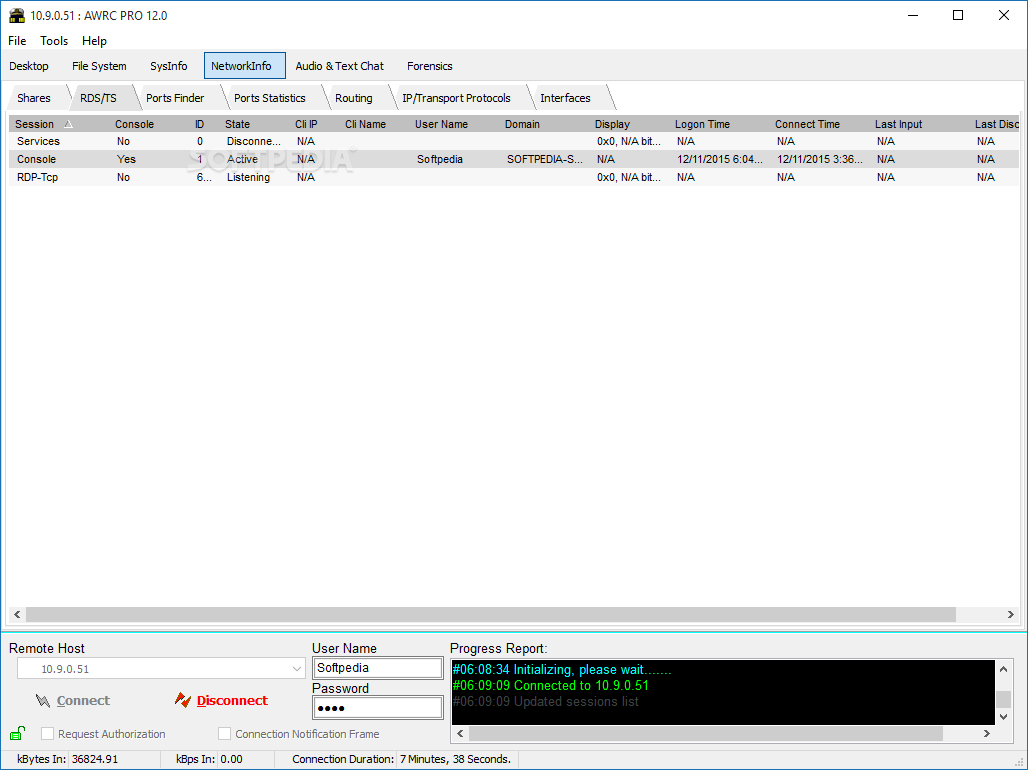Switch to the Shares subtab
The width and height of the screenshot is (1028, 770).
34,98
